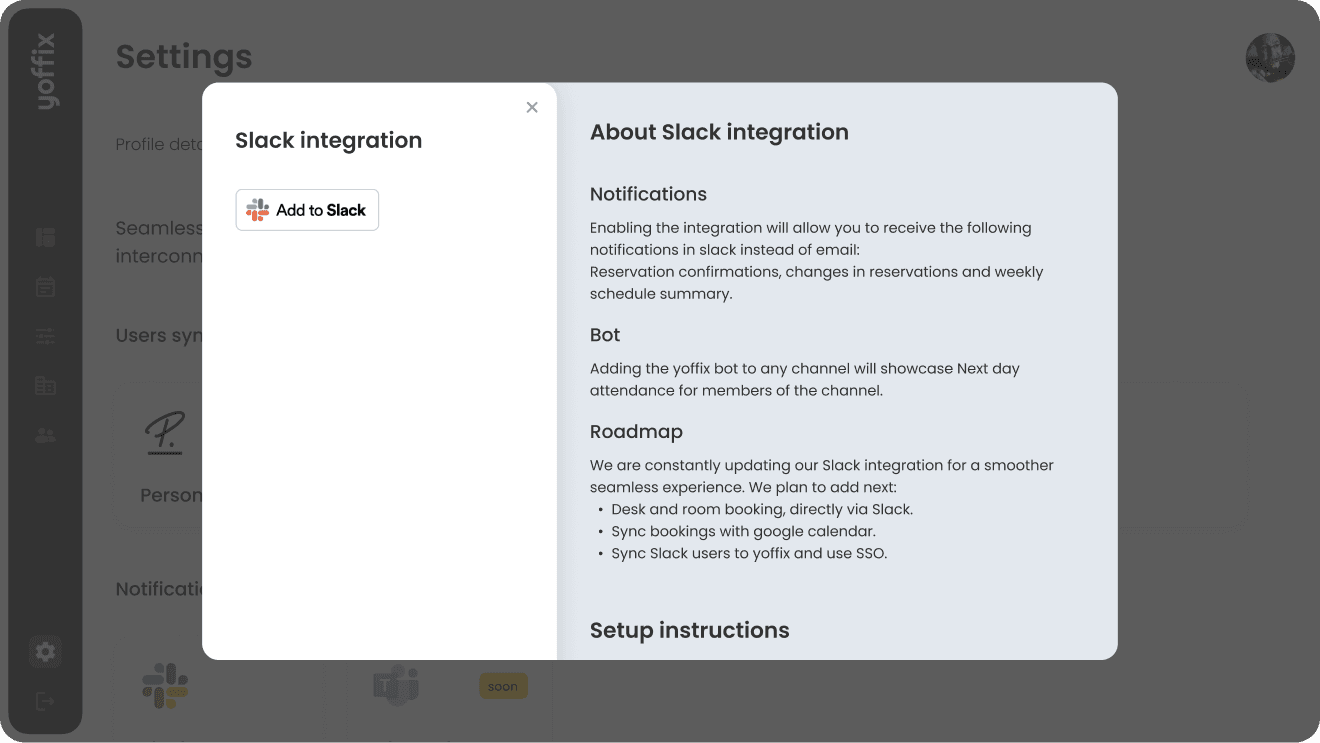Open the settings gear icon in sidebar
Viewport: 1320px width, 743px height.
pos(45,652)
